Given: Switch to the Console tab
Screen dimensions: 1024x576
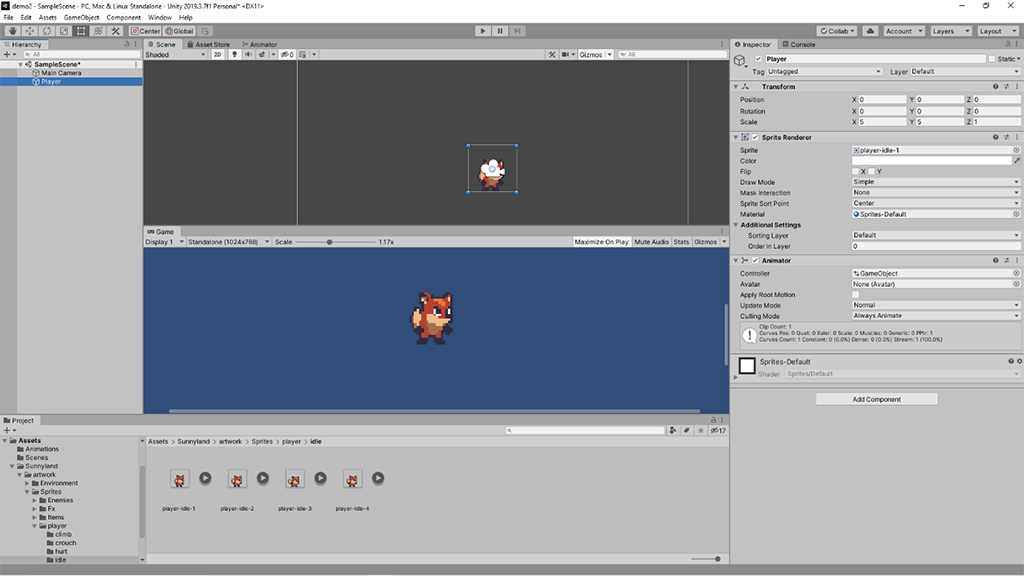Looking at the screenshot, I should (800, 44).
